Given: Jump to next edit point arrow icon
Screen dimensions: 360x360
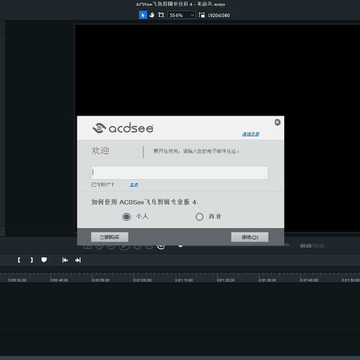Looking at the screenshot, I should click(78, 260).
